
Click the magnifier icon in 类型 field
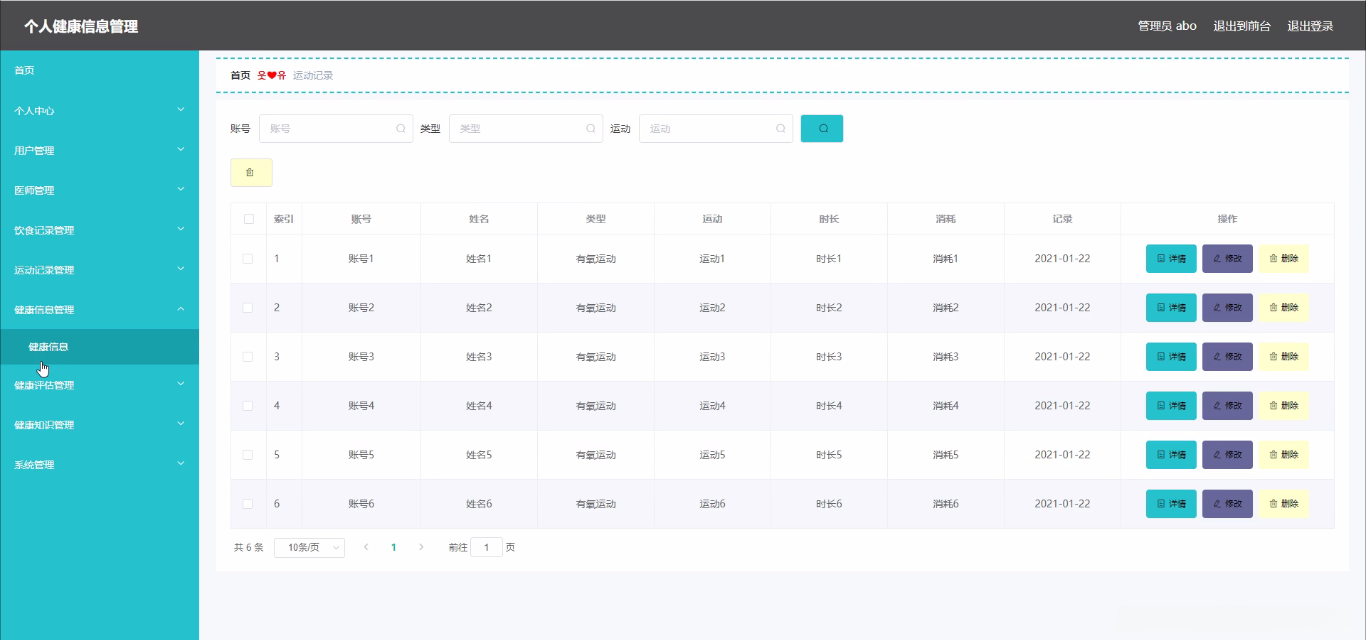[590, 128]
